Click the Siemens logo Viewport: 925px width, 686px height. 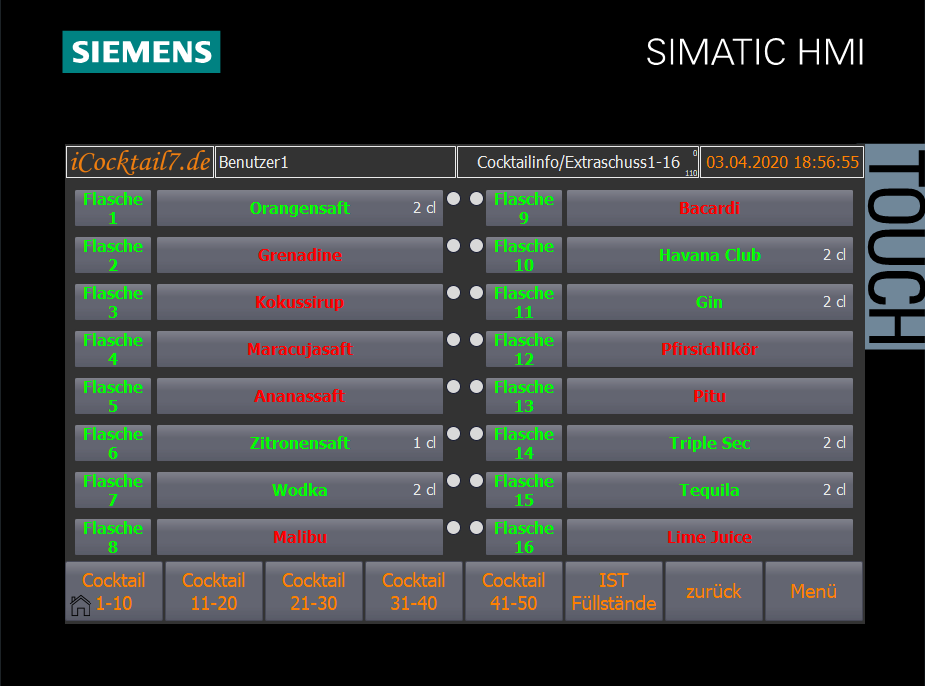[141, 52]
